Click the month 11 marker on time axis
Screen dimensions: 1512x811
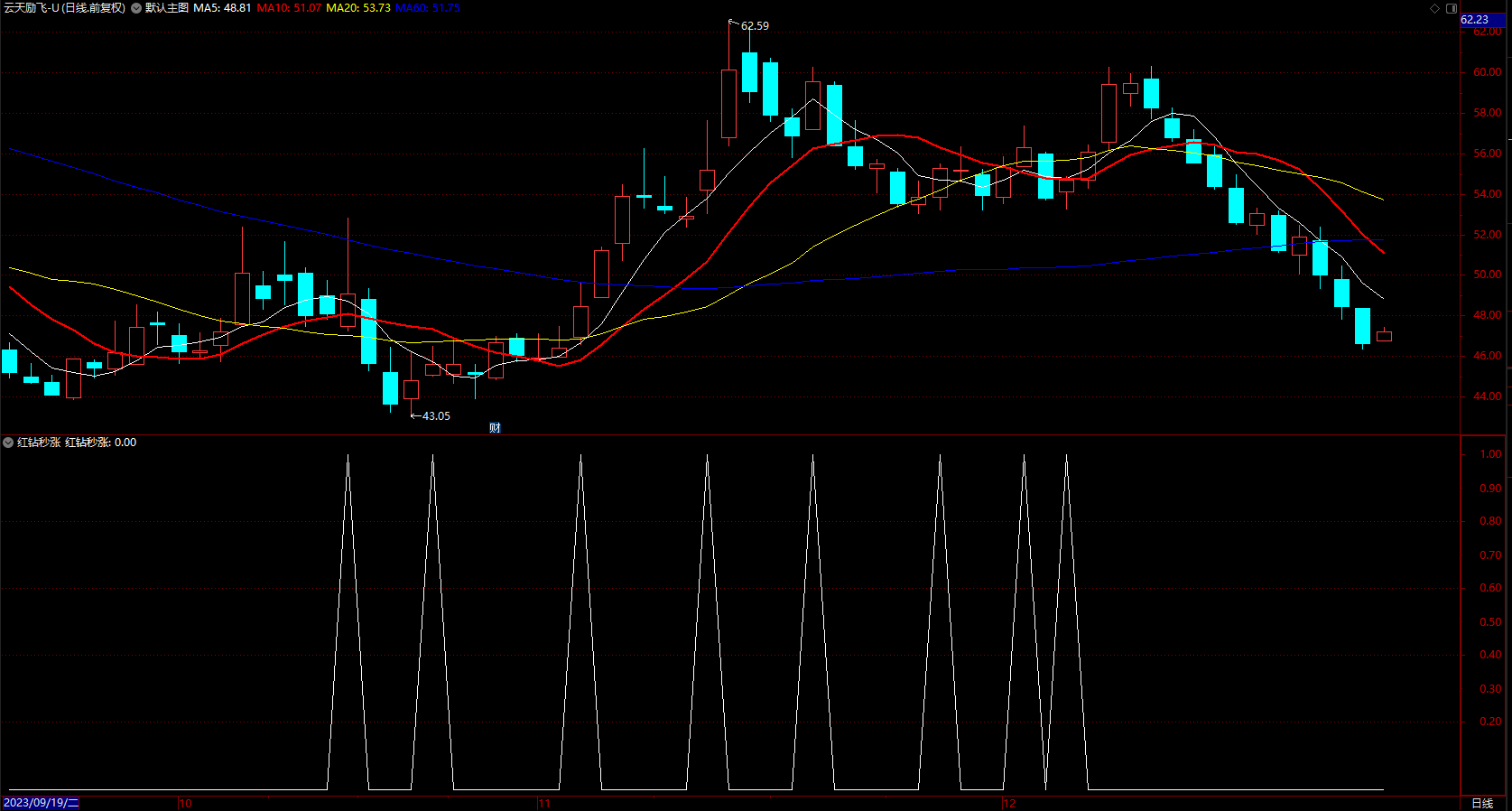(x=543, y=803)
